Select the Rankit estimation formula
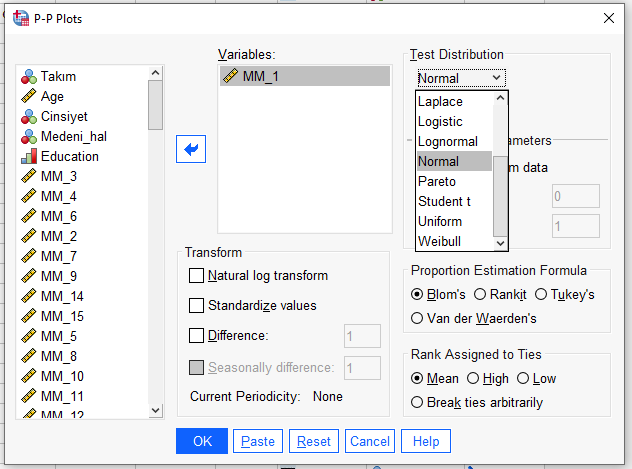The image size is (632, 469). 480,294
